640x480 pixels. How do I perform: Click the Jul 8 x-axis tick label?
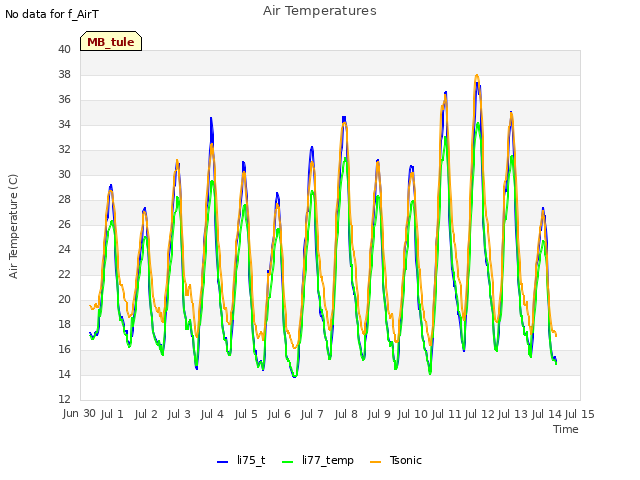(x=346, y=414)
